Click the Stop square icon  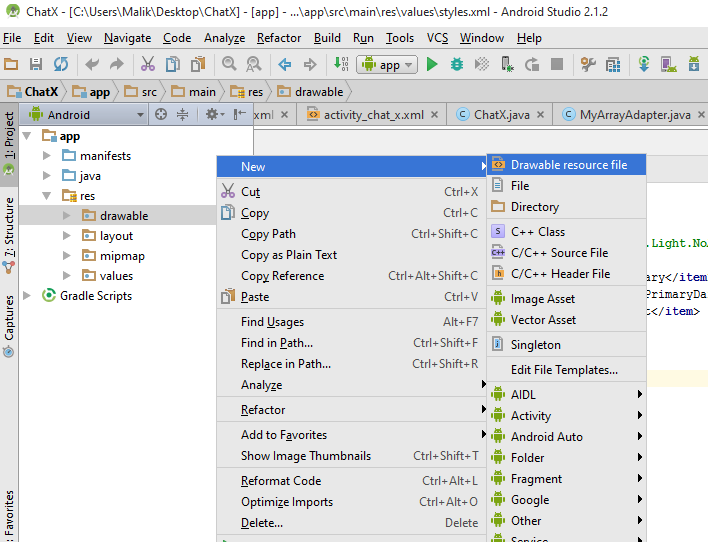click(x=557, y=64)
